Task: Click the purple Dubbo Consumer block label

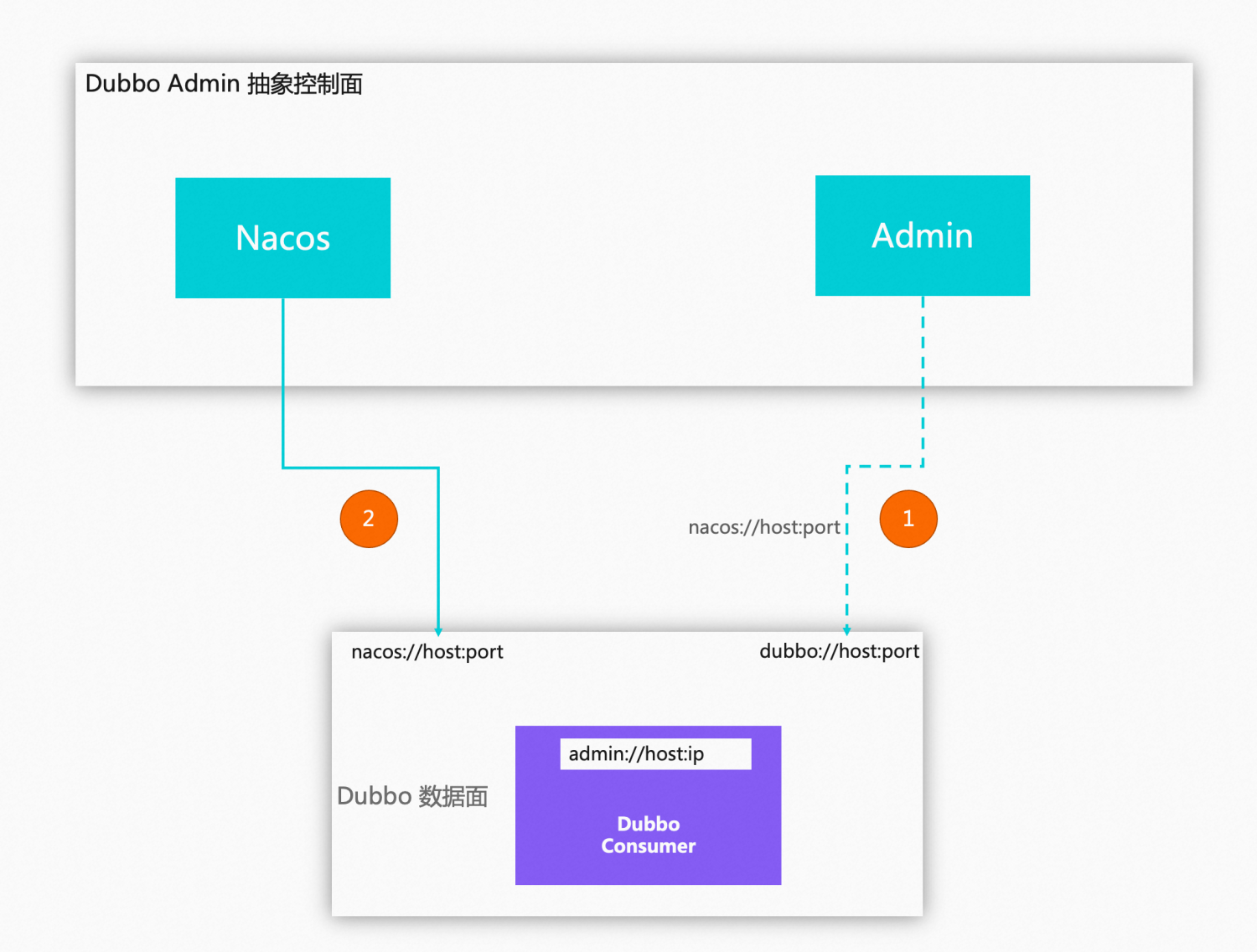Action: click(648, 835)
